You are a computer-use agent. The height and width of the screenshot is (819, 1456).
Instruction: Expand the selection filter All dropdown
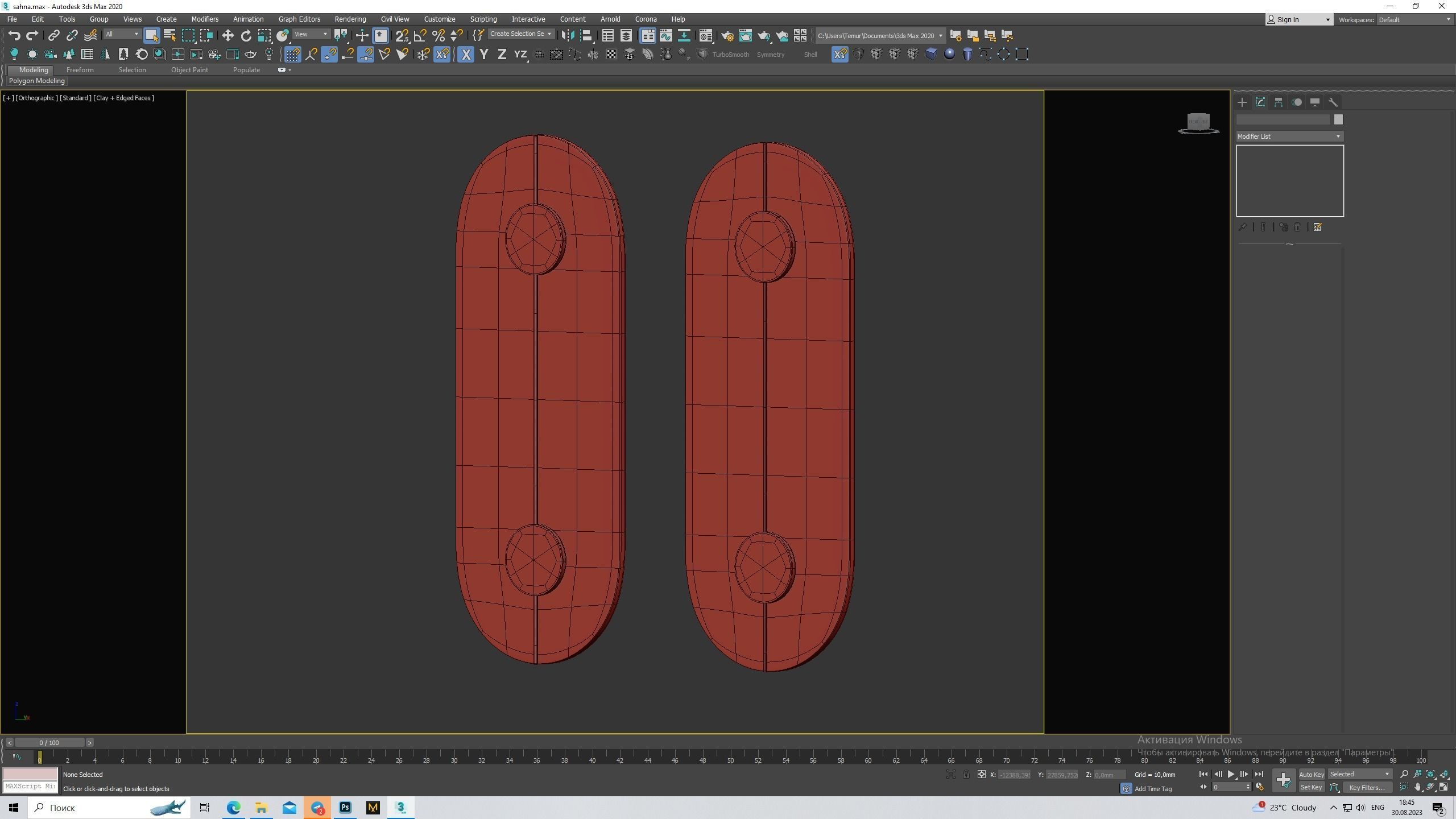[122, 35]
